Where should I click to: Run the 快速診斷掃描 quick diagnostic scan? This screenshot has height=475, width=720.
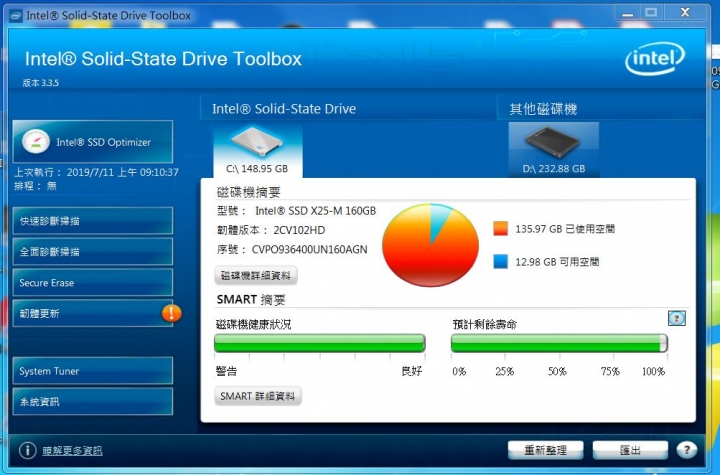pyautogui.click(x=93, y=221)
